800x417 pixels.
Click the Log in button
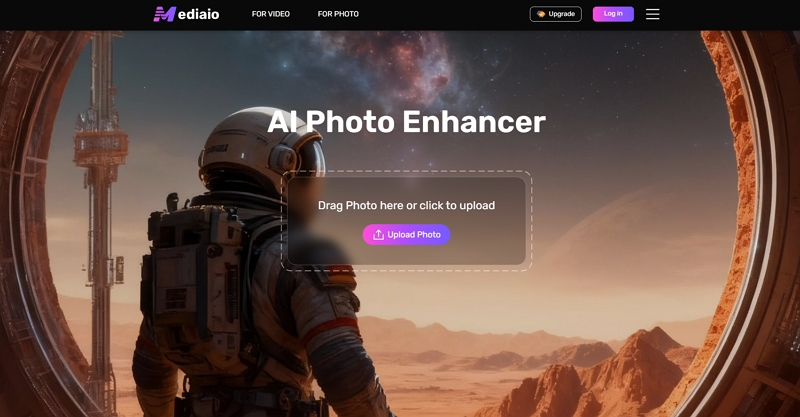pyautogui.click(x=613, y=14)
